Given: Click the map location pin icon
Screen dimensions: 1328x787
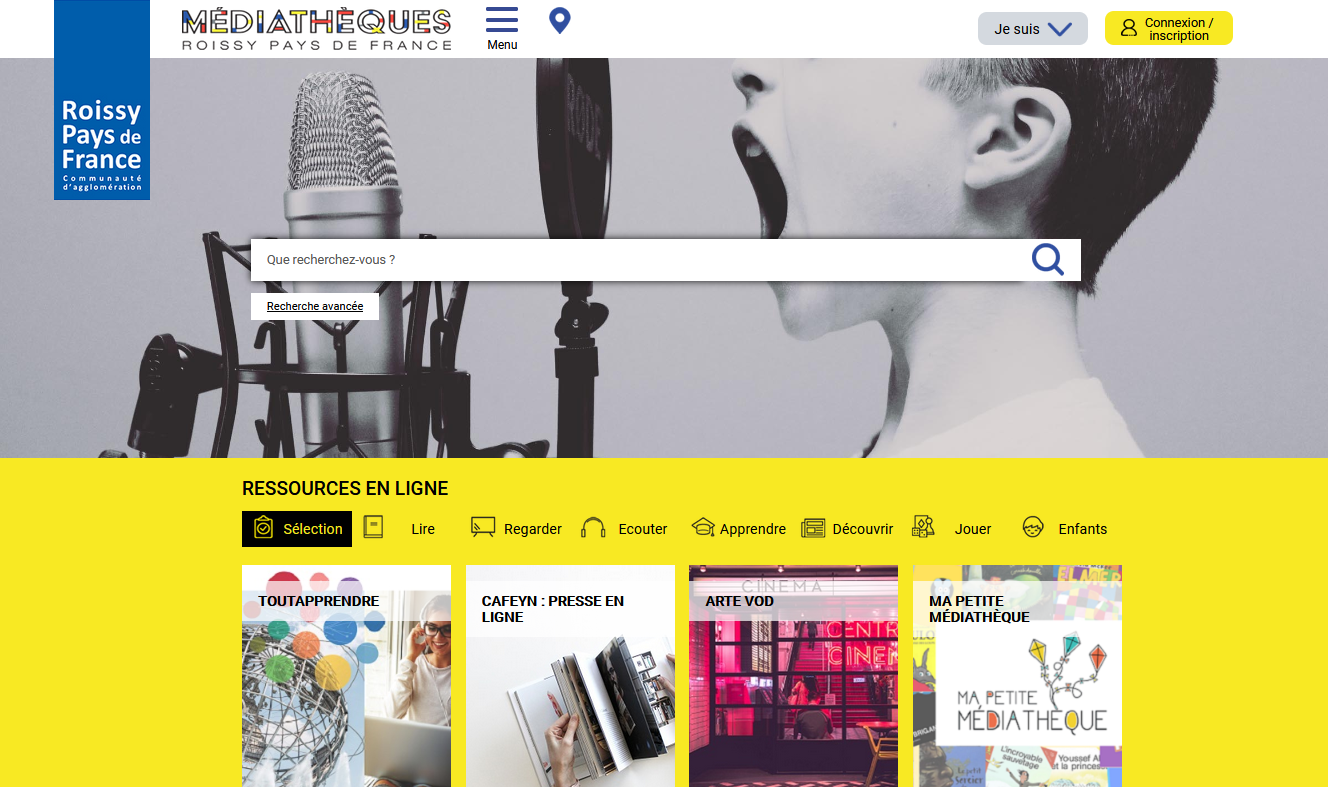Looking at the screenshot, I should pyautogui.click(x=560, y=20).
